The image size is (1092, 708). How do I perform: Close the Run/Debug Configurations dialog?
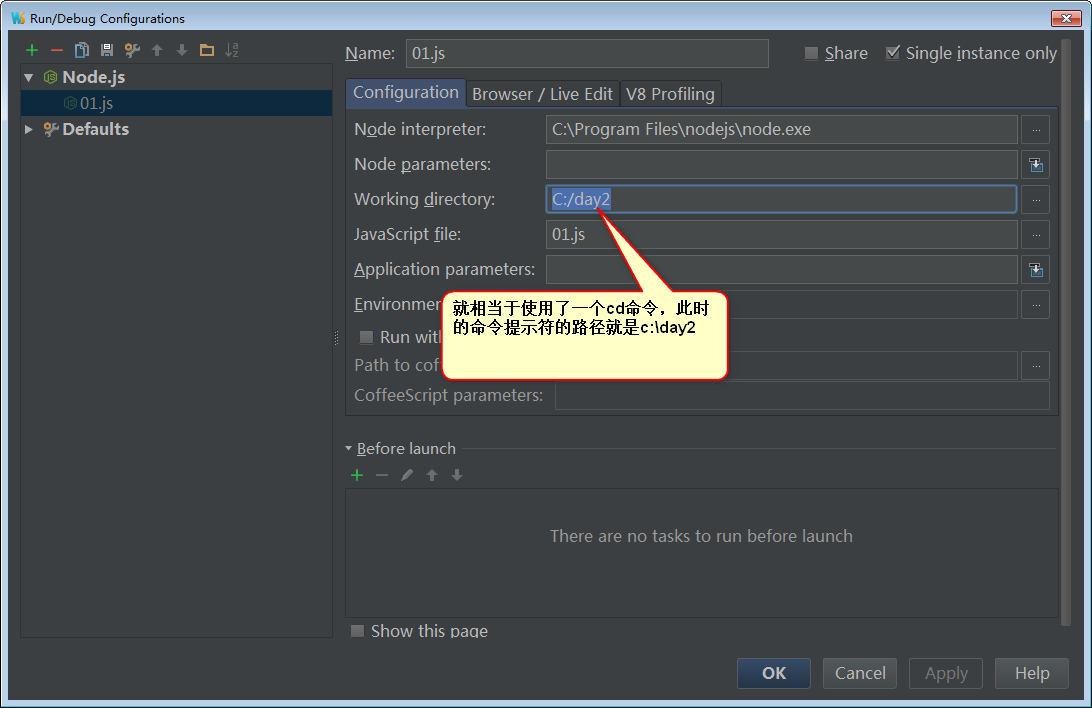pyautogui.click(x=1066, y=18)
